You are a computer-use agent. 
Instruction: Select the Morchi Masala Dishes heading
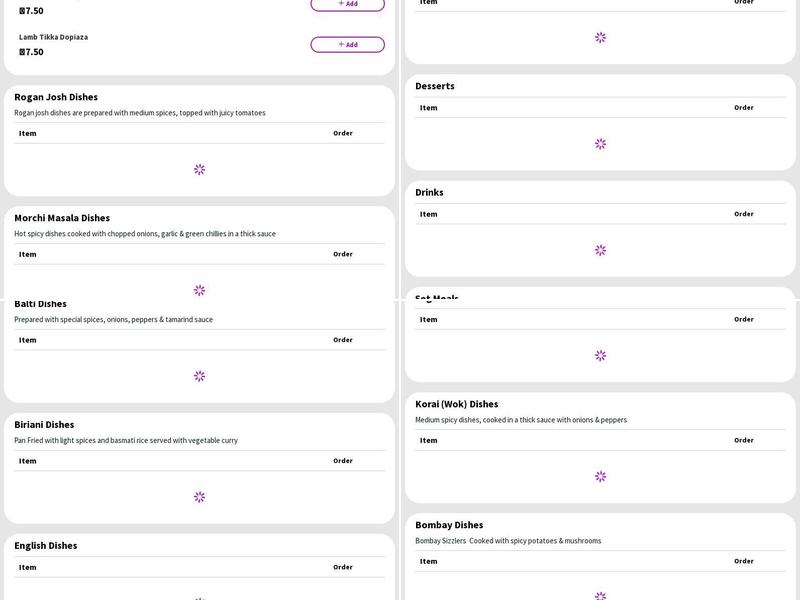point(62,218)
